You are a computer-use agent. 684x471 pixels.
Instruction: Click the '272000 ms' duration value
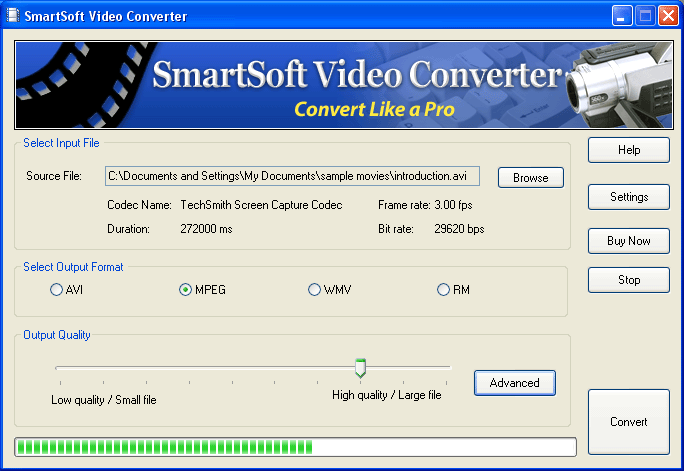pos(206,229)
